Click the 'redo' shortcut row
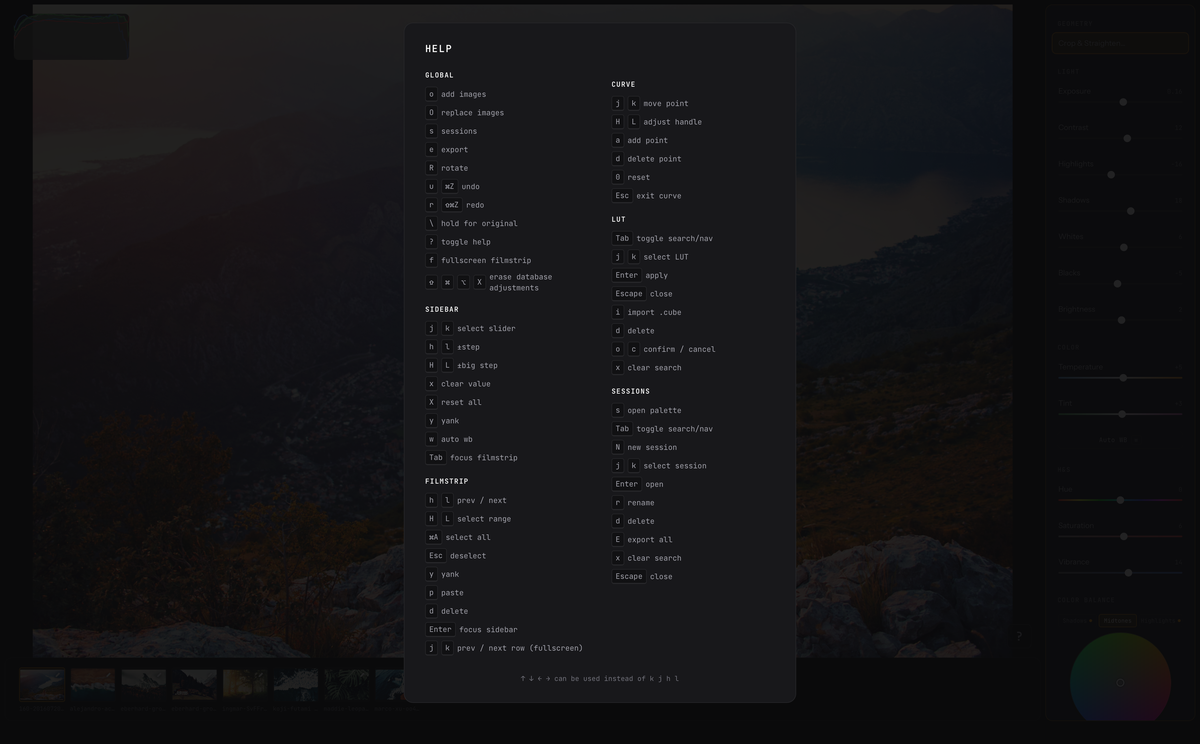This screenshot has height=744, width=1200. coord(455,205)
